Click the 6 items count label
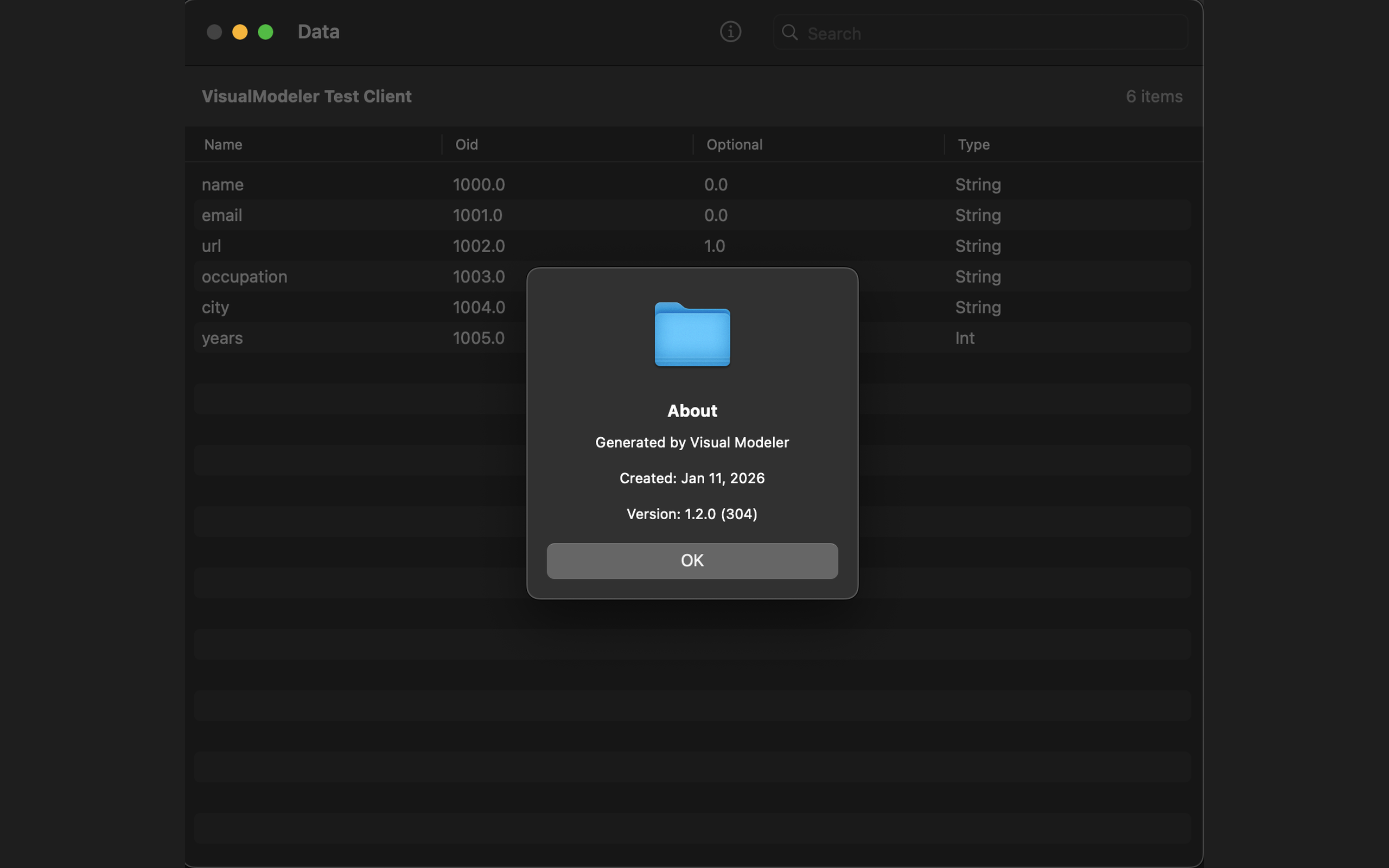1389x868 pixels. click(x=1154, y=96)
